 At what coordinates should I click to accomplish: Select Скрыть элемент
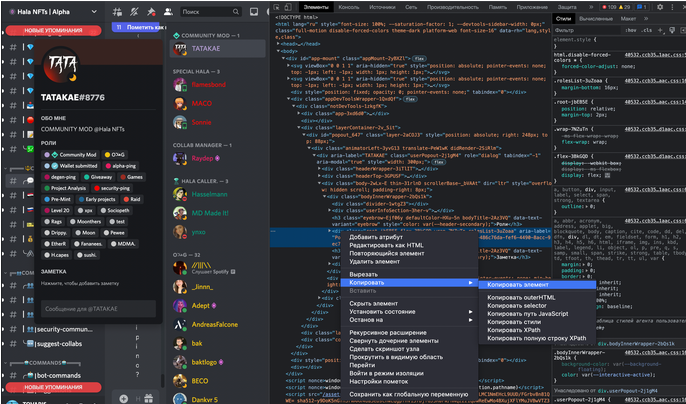click(374, 303)
